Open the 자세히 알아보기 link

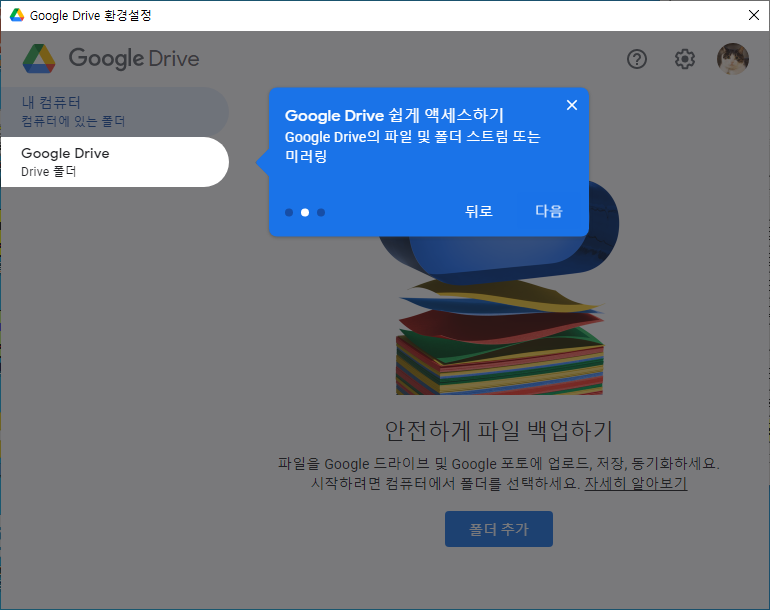[x=635, y=483]
